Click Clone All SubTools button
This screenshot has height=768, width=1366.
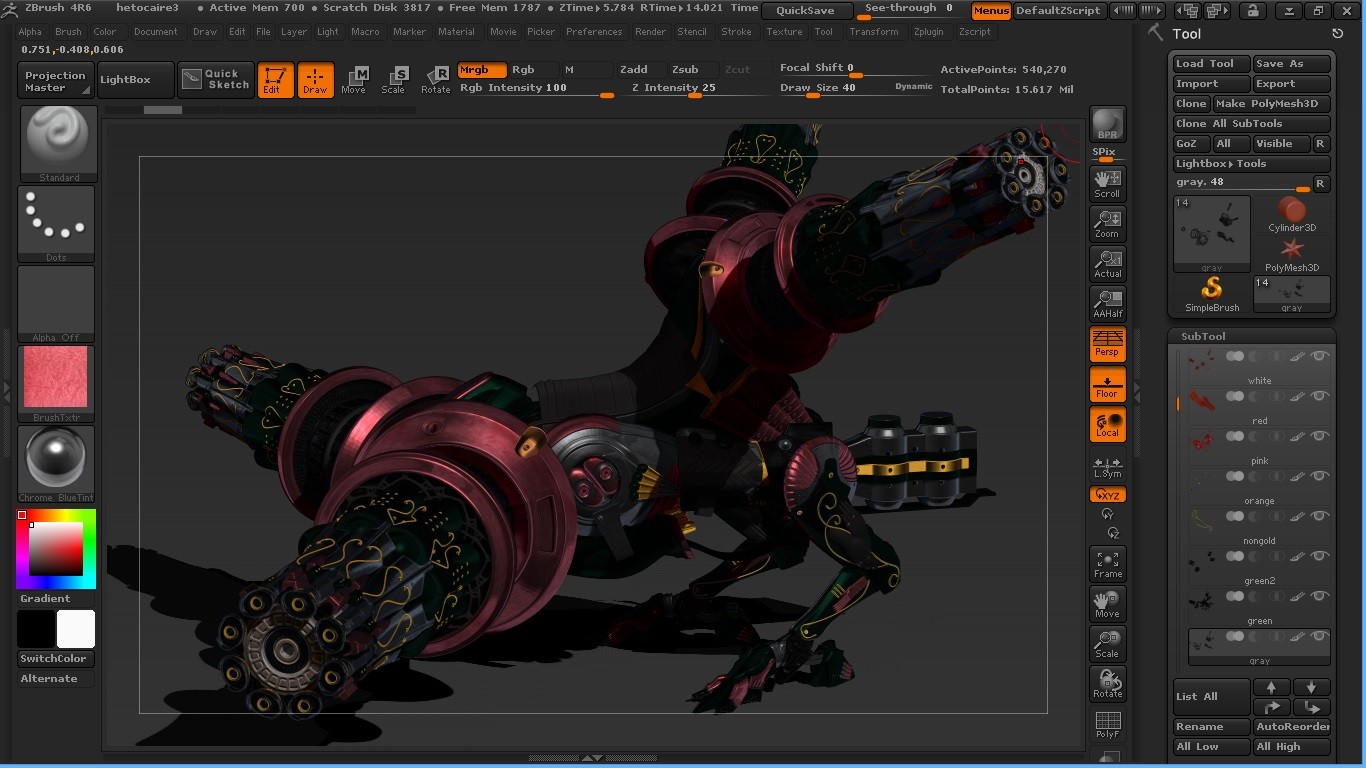1252,124
